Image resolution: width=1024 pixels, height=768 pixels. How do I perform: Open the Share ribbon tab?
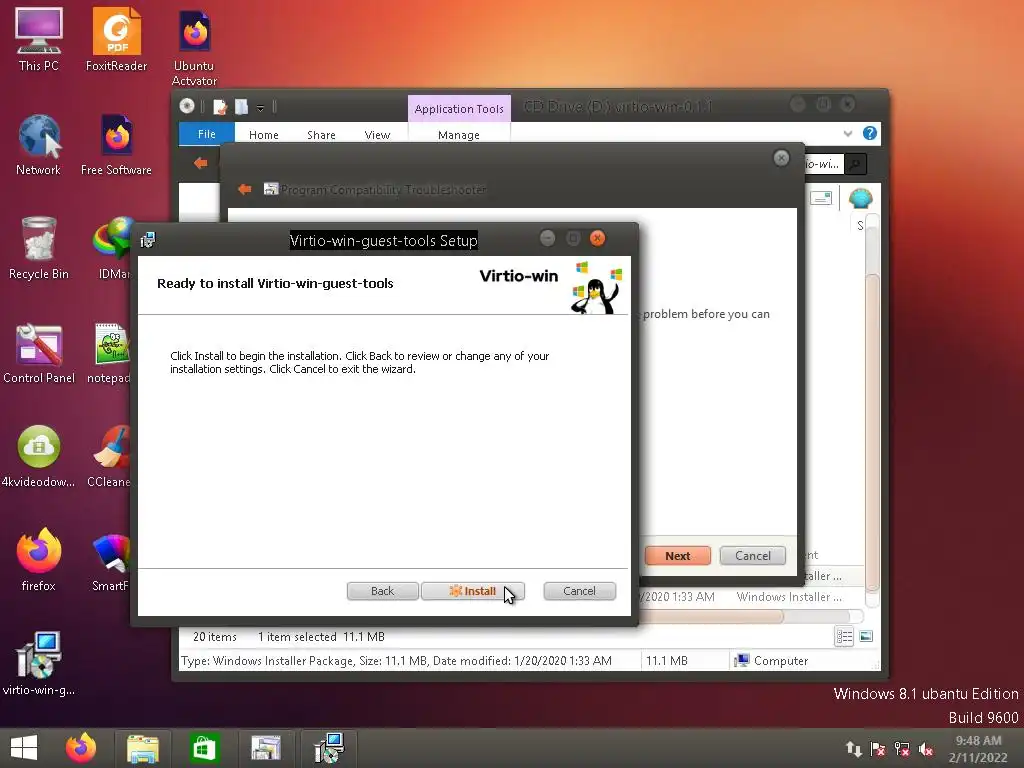click(321, 135)
